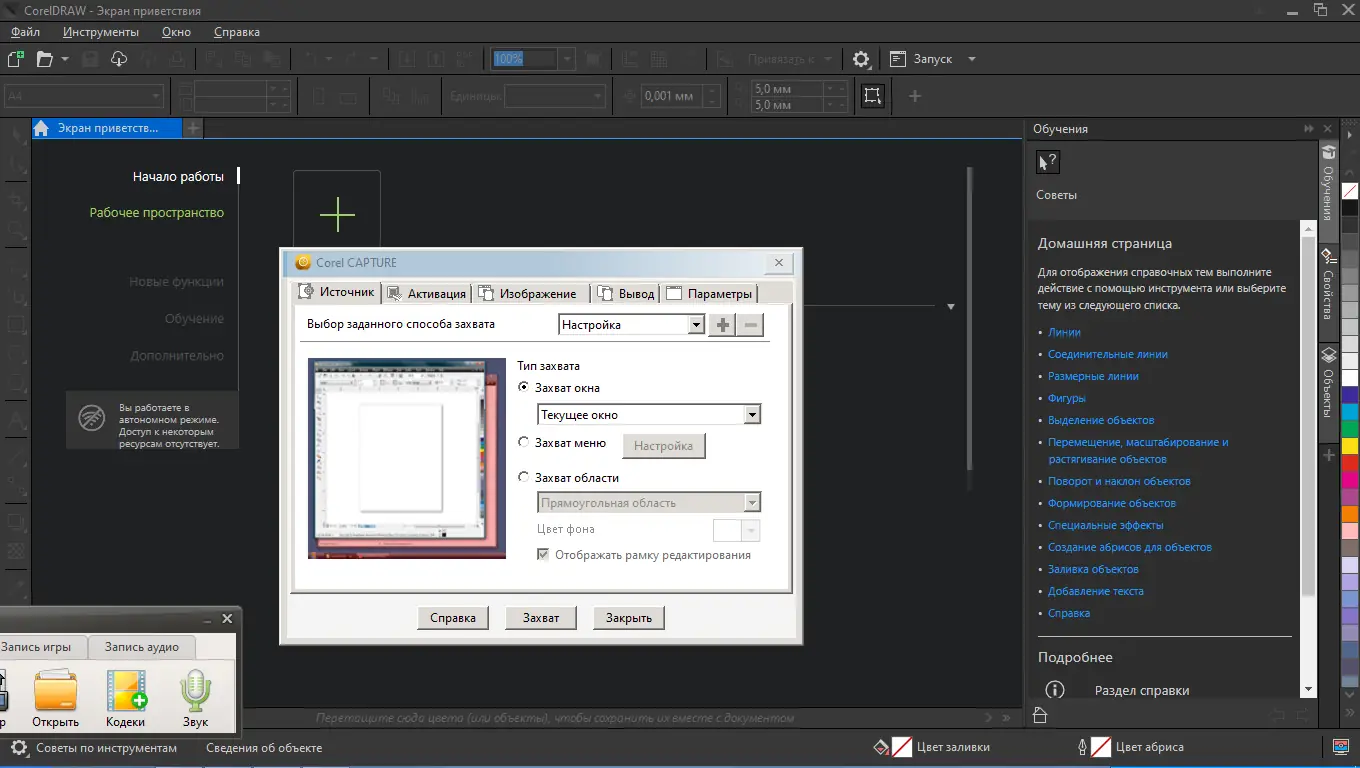Open the 'Инструменты' menu
The width and height of the screenshot is (1360, 768).
[x=100, y=32]
